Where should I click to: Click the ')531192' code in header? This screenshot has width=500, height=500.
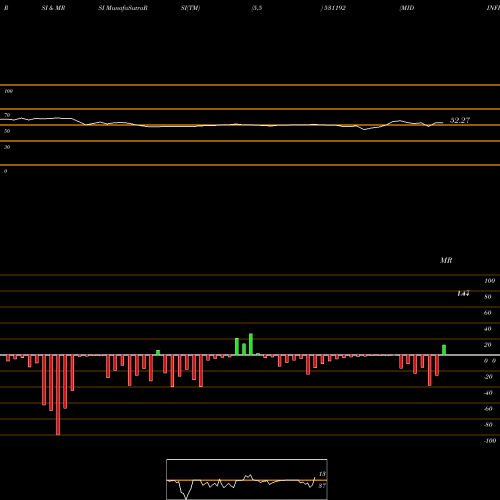333,8
